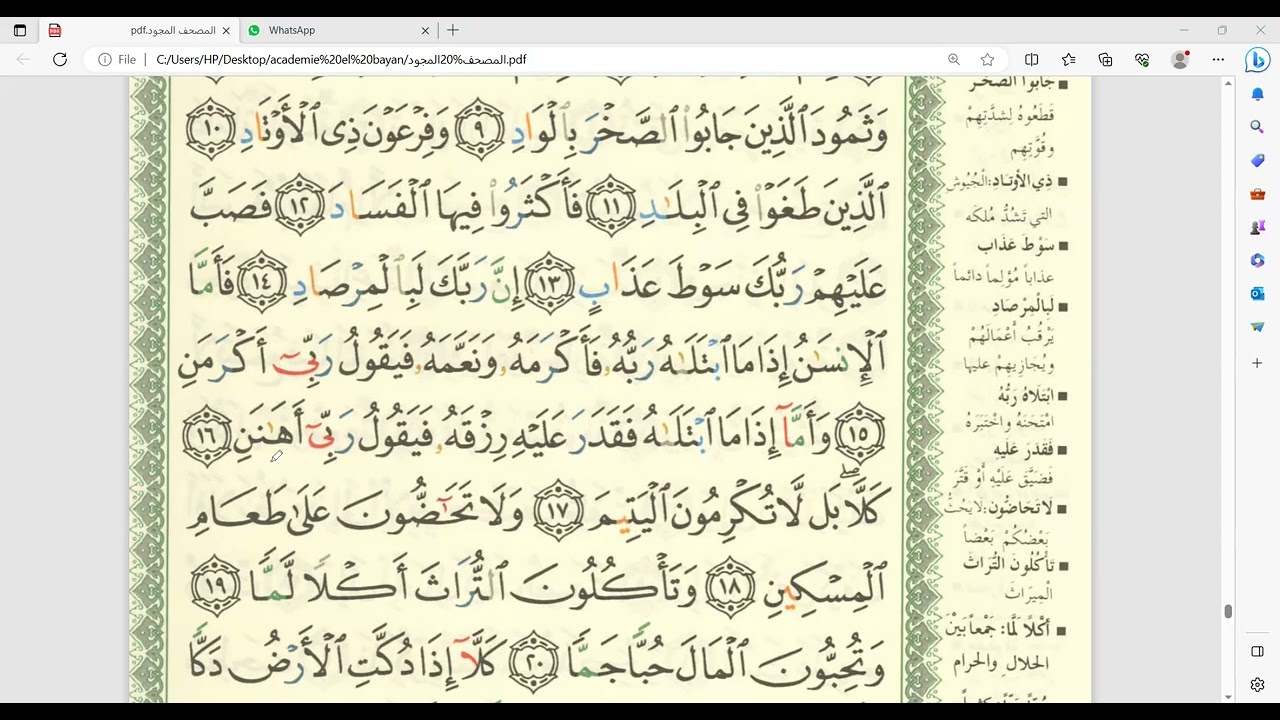Switch to the WhatsApp tab
1280x720 pixels.
[340, 31]
